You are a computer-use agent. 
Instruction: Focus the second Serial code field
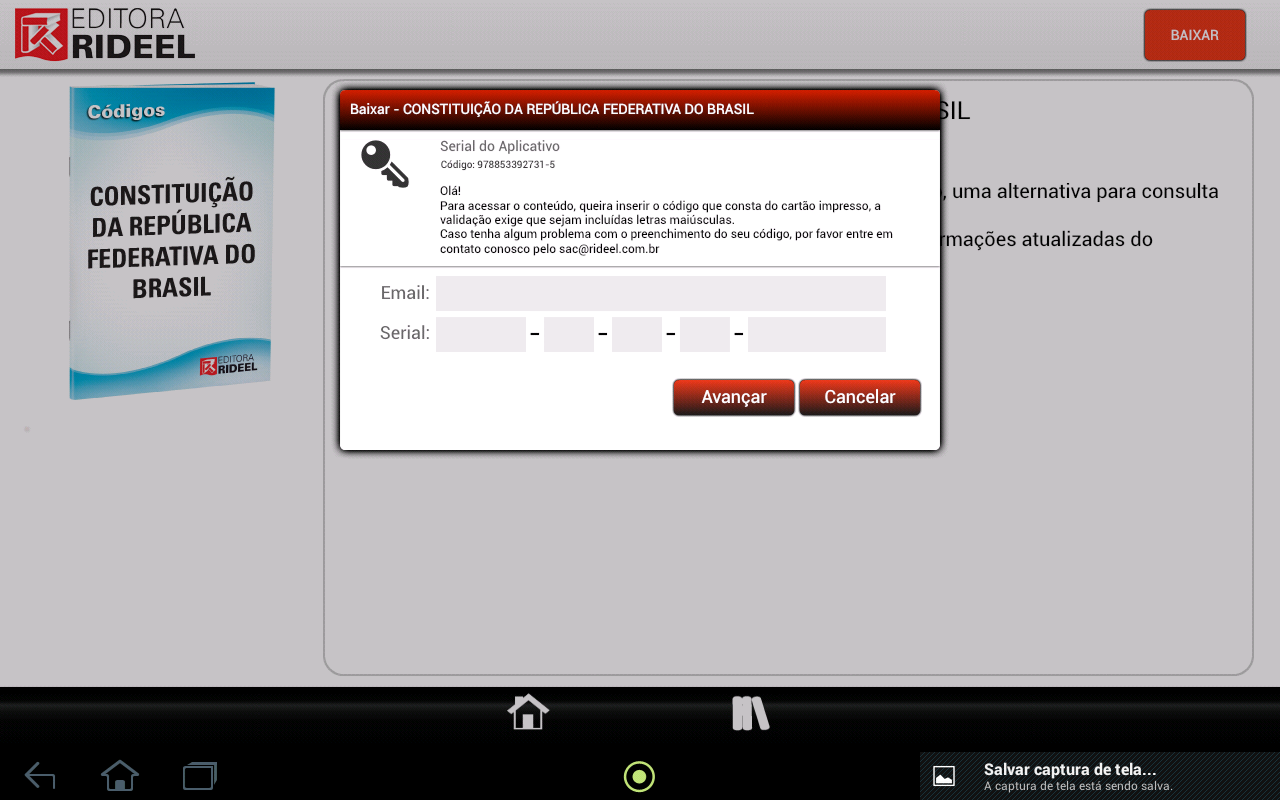point(569,334)
